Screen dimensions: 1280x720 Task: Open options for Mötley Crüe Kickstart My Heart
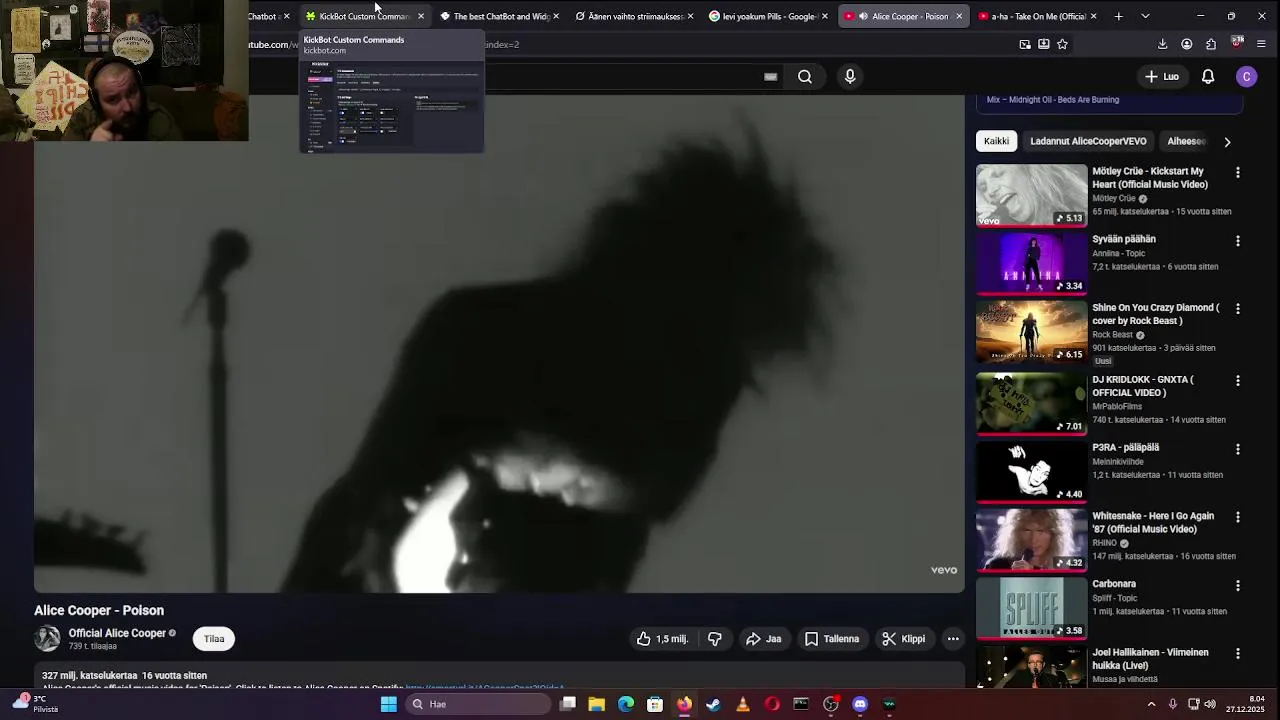(x=1238, y=173)
